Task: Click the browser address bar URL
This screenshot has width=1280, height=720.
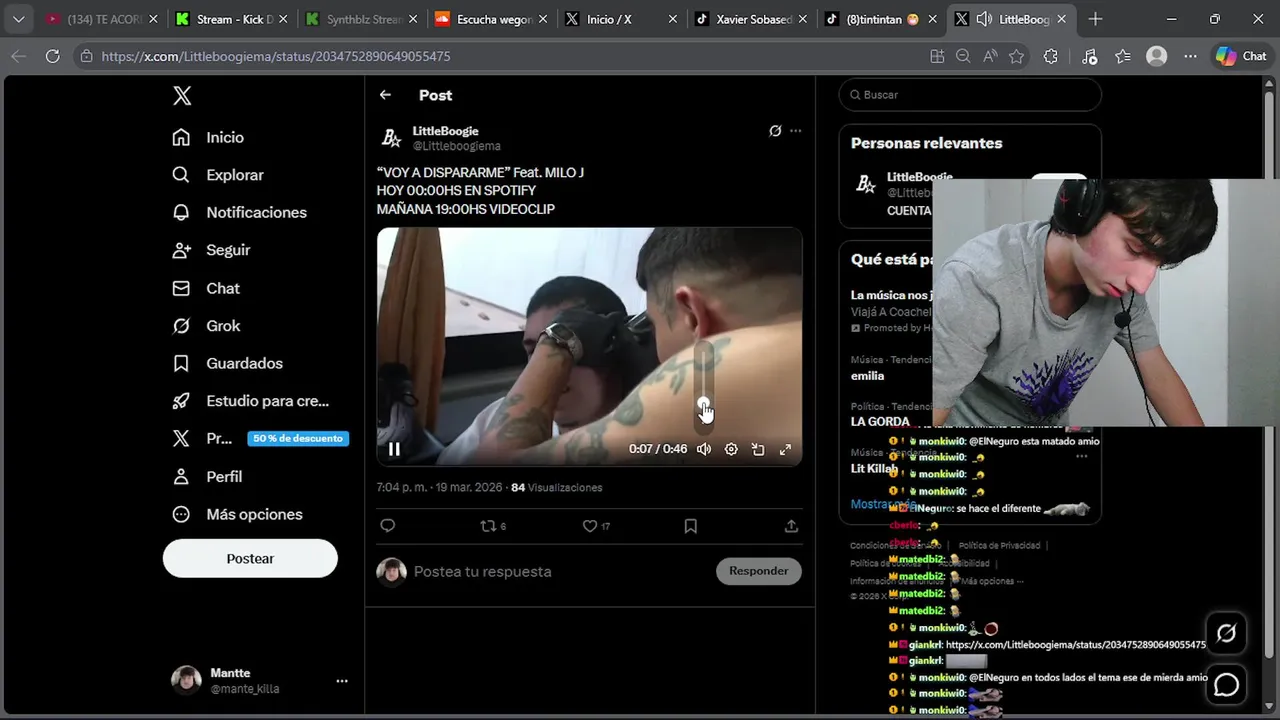Action: pyautogui.click(x=276, y=57)
